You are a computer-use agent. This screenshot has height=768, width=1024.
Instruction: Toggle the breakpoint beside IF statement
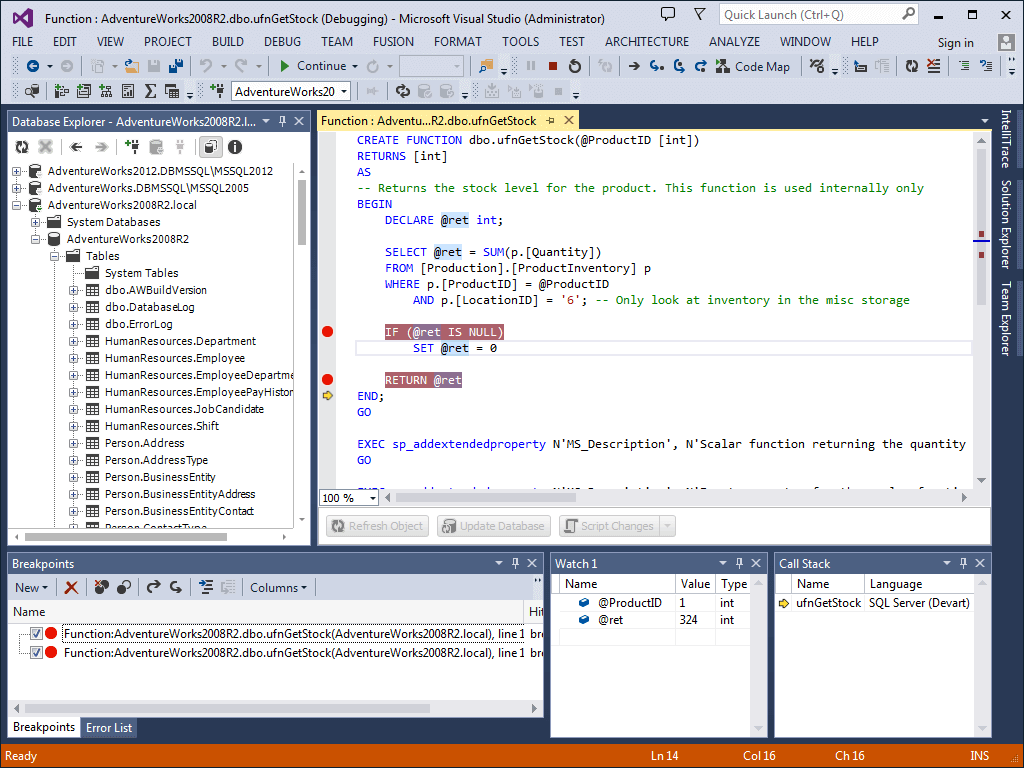click(x=326, y=331)
